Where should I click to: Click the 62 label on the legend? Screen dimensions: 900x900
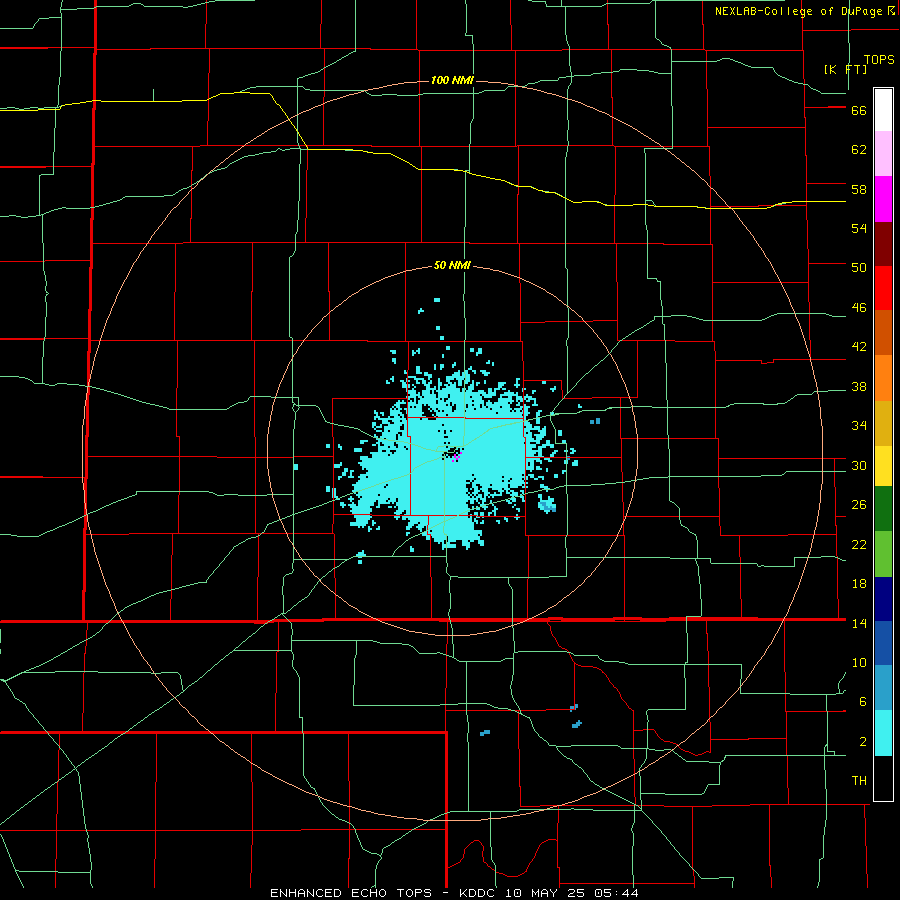point(859,150)
